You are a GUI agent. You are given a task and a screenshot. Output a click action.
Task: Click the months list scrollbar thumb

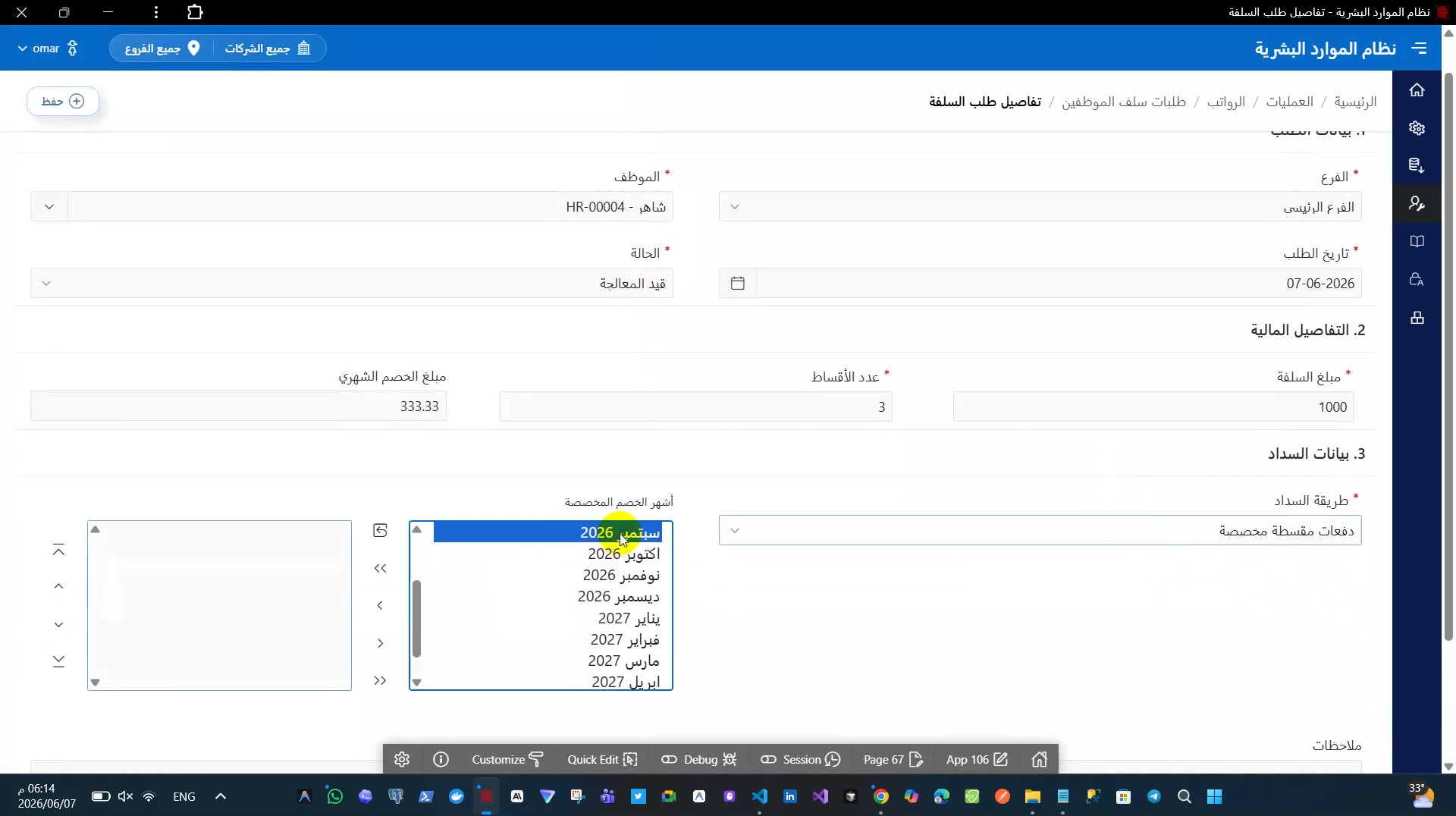tap(416, 619)
